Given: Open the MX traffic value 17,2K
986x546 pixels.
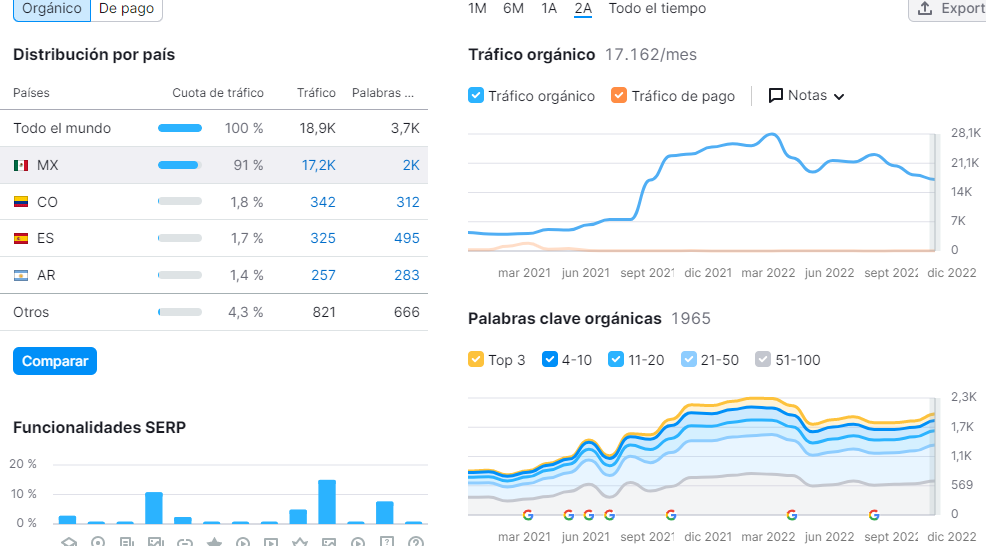Looking at the screenshot, I should (x=319, y=165).
